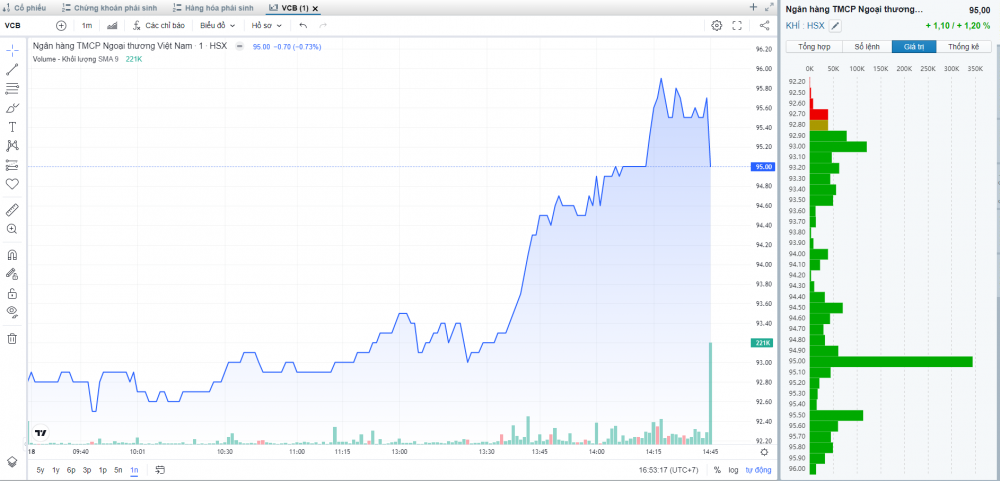The image size is (1000, 481).
Task: Open the Giá trị tab
Action: tap(913, 47)
